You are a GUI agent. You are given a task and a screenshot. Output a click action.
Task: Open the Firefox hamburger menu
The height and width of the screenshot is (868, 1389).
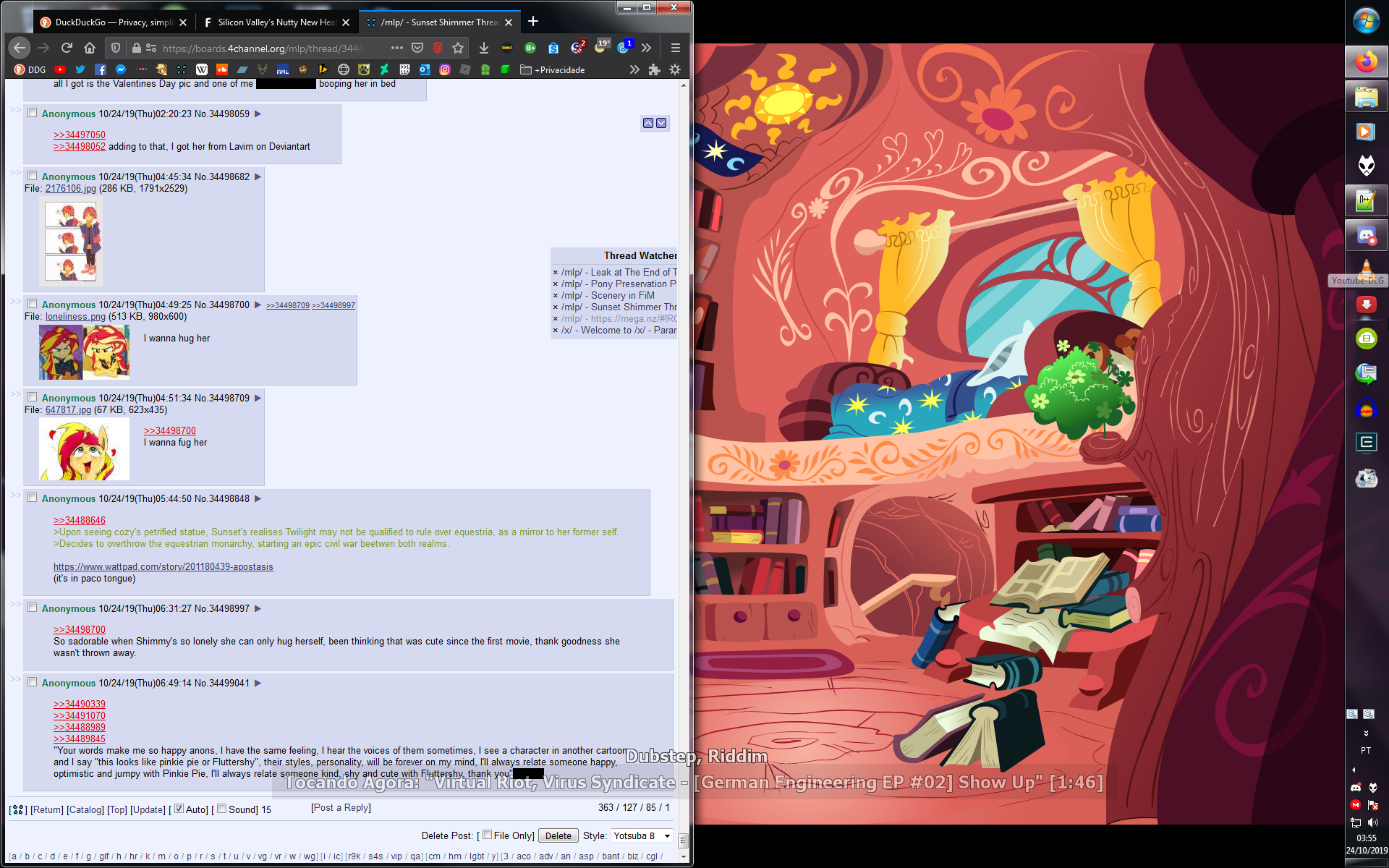click(x=676, y=48)
